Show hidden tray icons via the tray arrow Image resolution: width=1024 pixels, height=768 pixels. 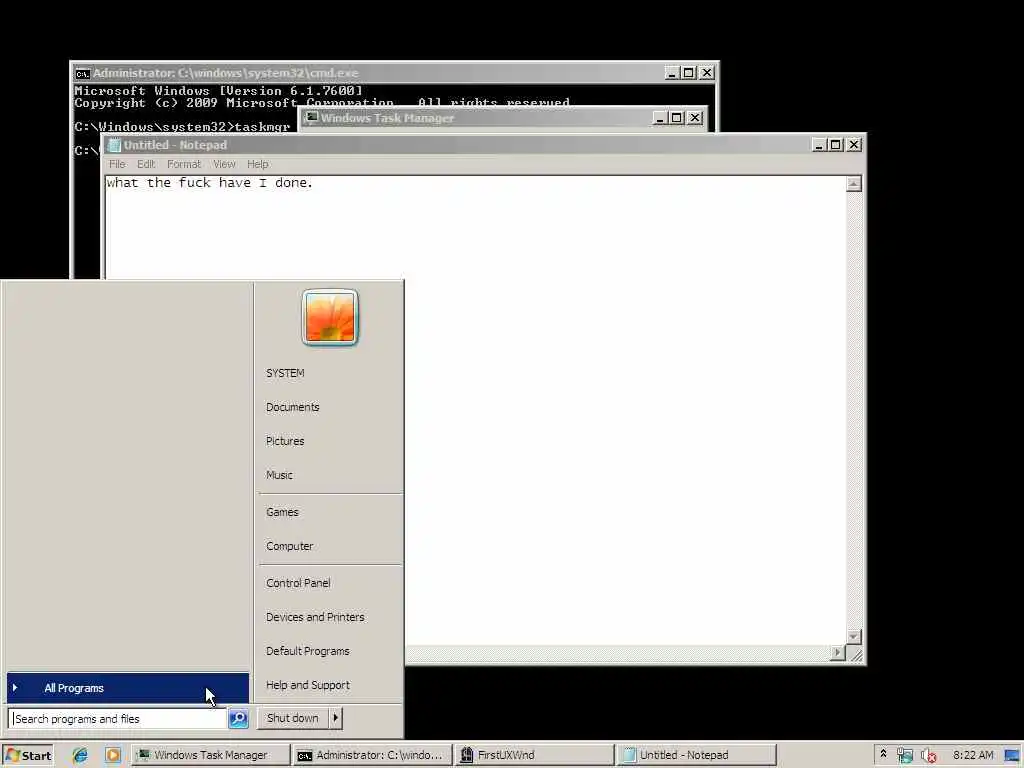pos(883,754)
